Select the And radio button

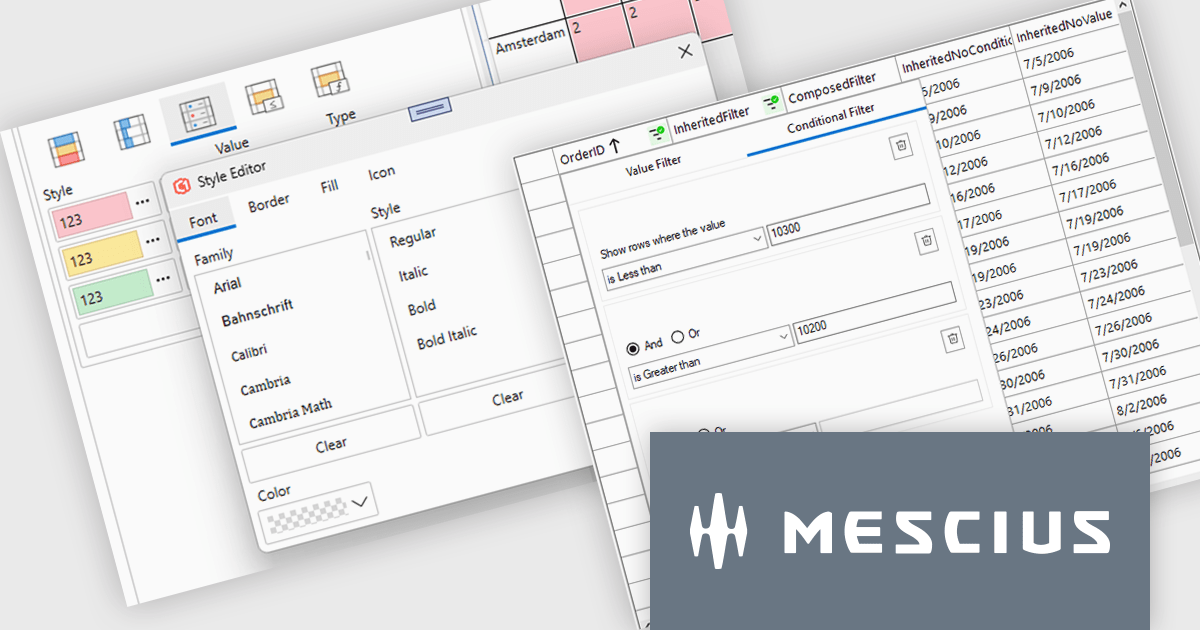tap(632, 348)
